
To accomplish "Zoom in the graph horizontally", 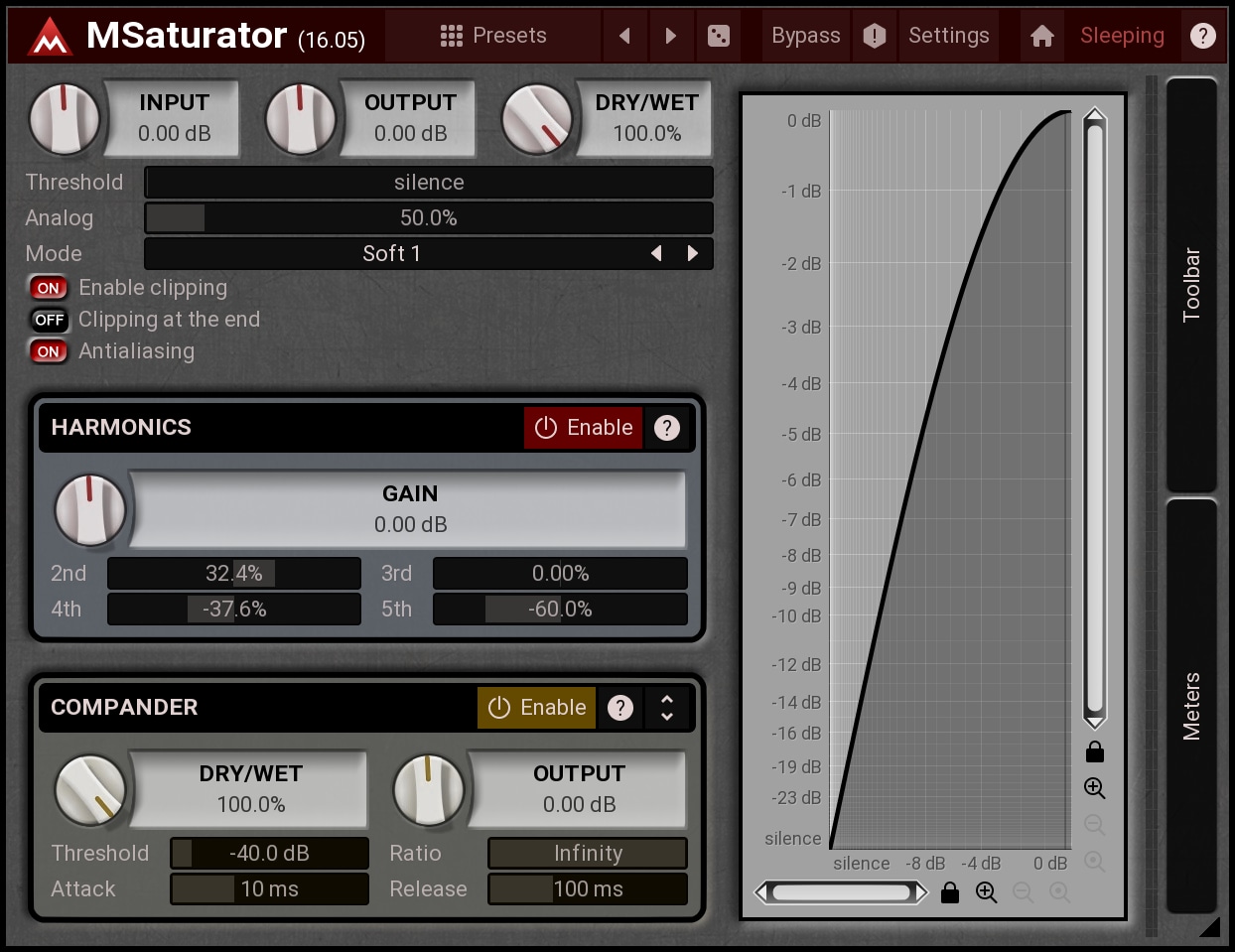I will coord(987,892).
